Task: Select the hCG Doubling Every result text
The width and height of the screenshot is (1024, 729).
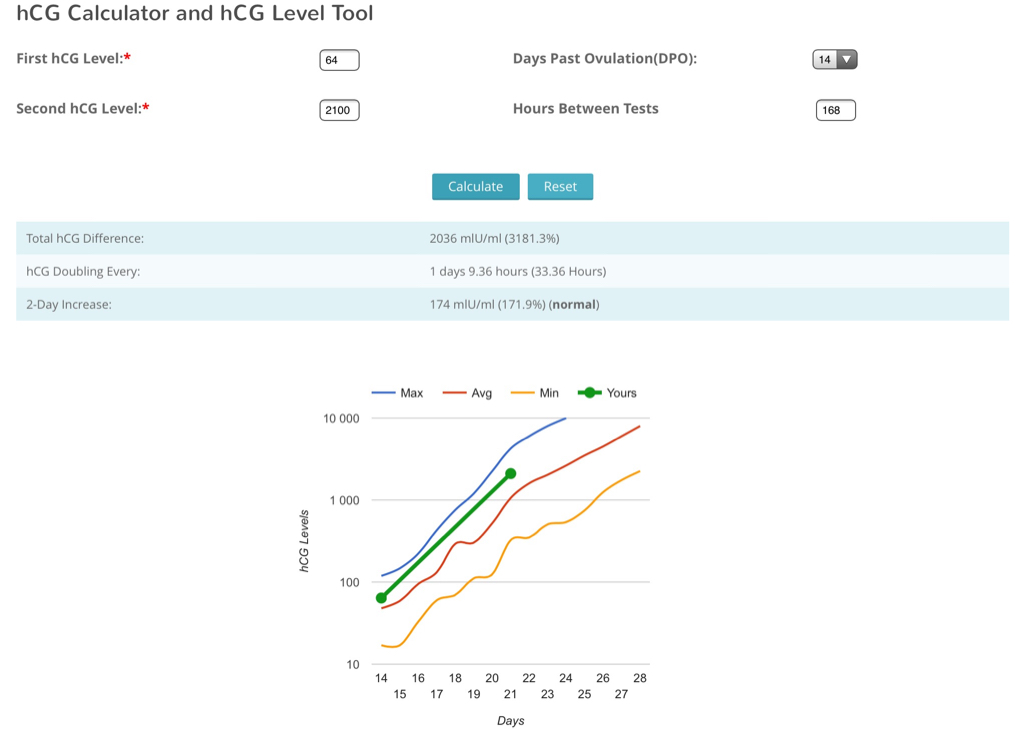Action: point(517,272)
